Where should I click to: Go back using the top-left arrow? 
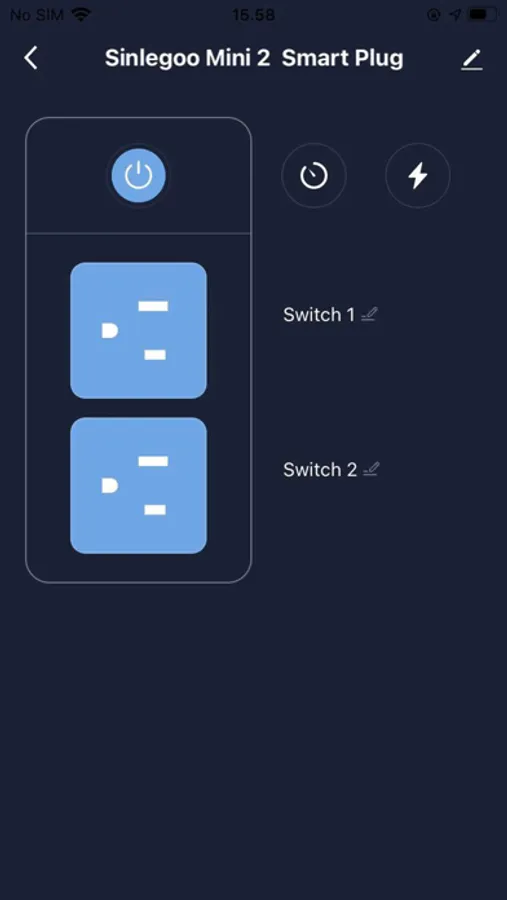[x=31, y=58]
